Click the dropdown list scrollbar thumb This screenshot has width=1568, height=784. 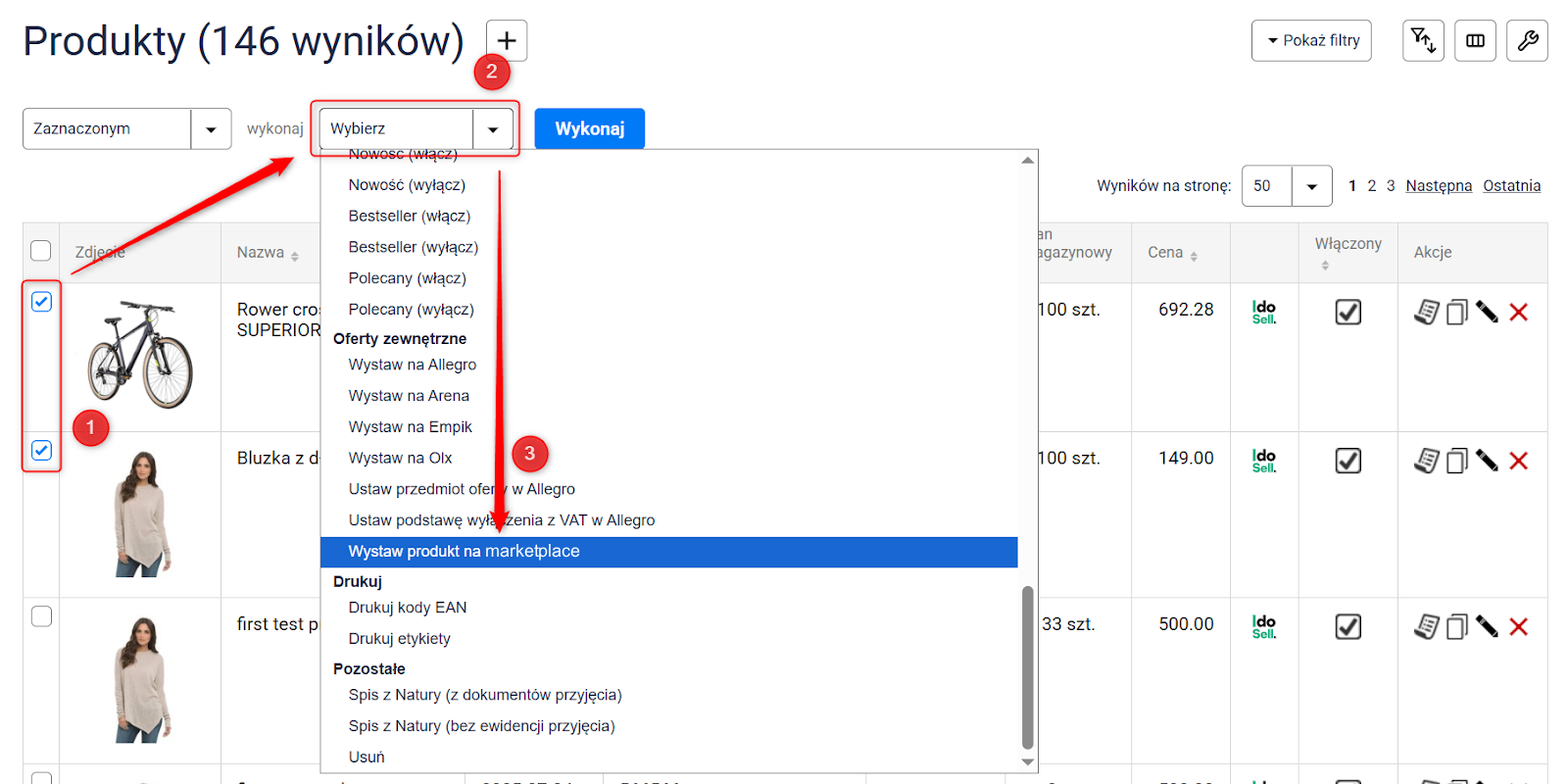pyautogui.click(x=1027, y=666)
